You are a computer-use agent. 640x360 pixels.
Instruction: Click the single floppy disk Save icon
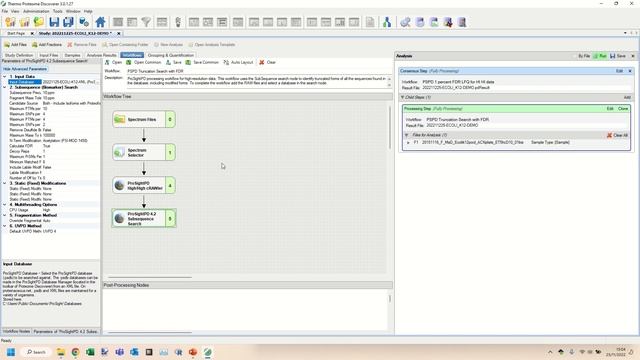point(54,22)
